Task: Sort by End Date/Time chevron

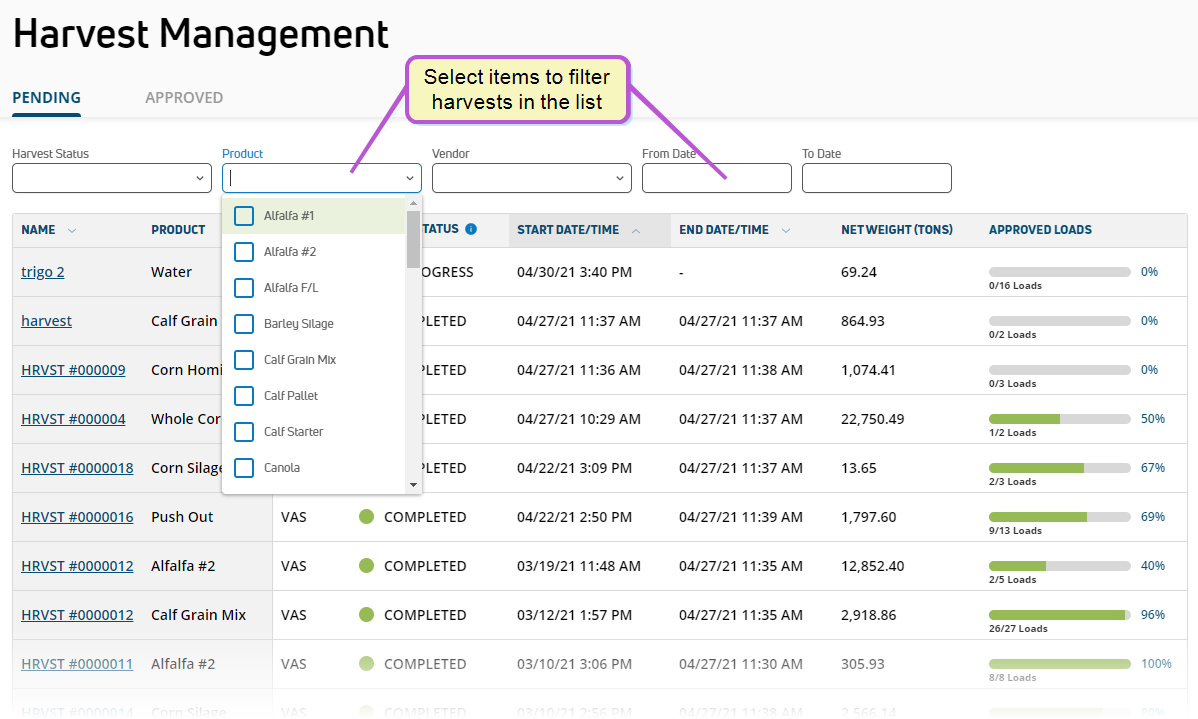Action: (785, 230)
